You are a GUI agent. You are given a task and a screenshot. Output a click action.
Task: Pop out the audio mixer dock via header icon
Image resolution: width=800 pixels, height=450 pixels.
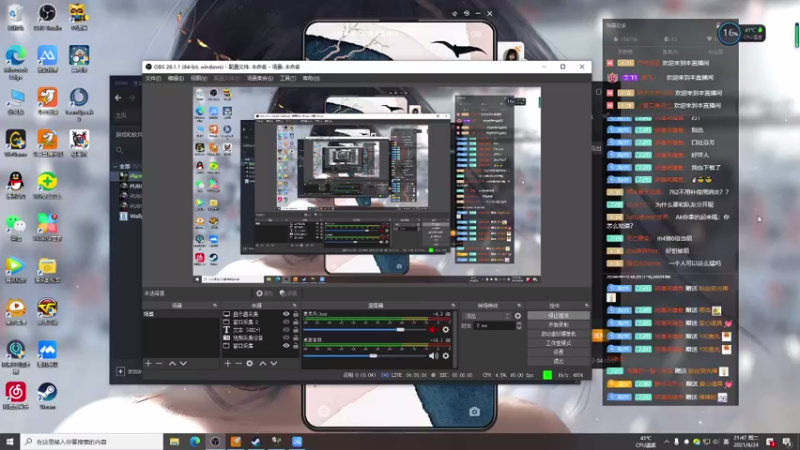(x=453, y=306)
